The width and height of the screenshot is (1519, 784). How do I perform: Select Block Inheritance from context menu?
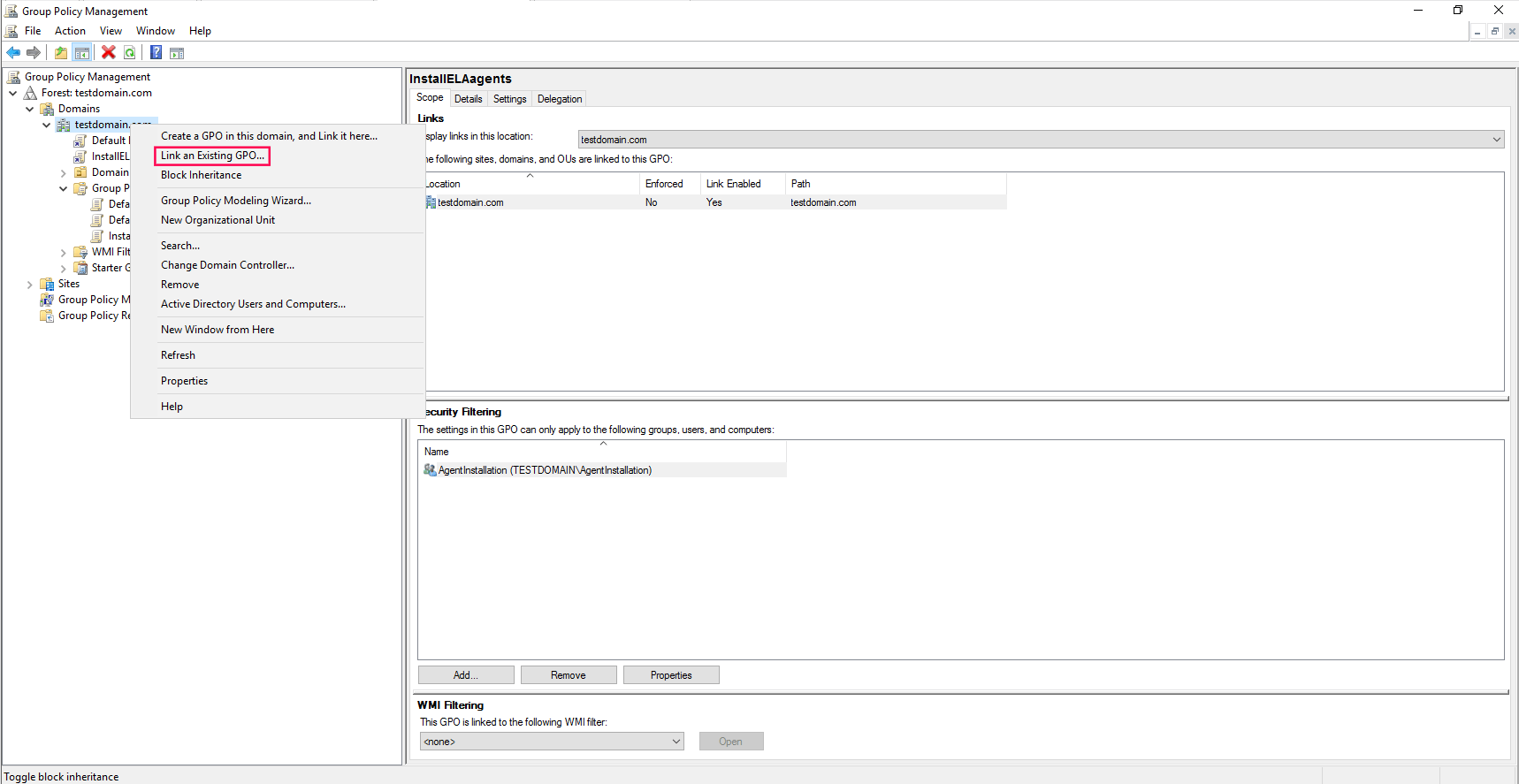(201, 175)
